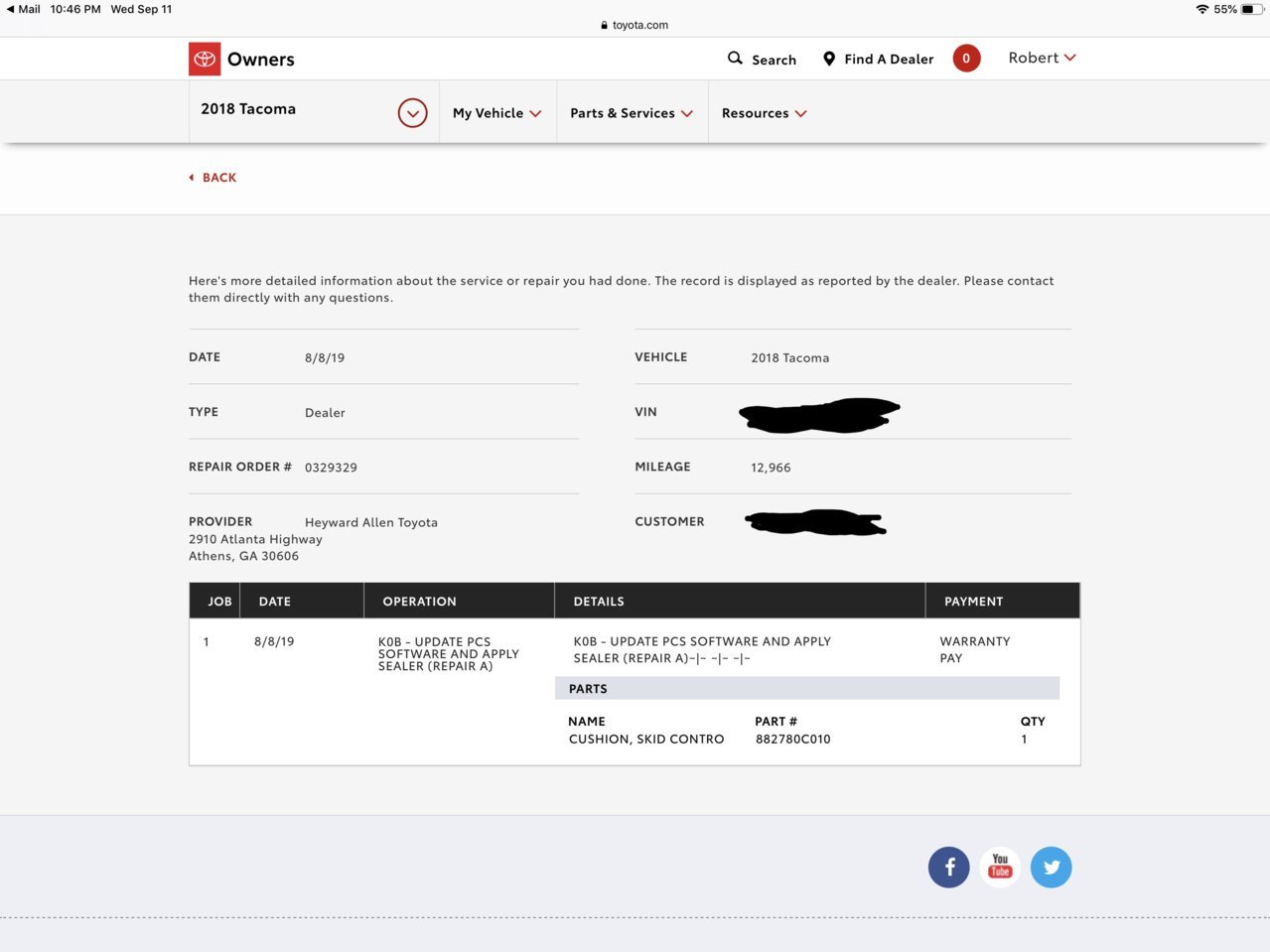Screen dimensions: 1270x952
Task: Expand the 2018 Tacoma vehicle selector circle
Action: point(413,113)
